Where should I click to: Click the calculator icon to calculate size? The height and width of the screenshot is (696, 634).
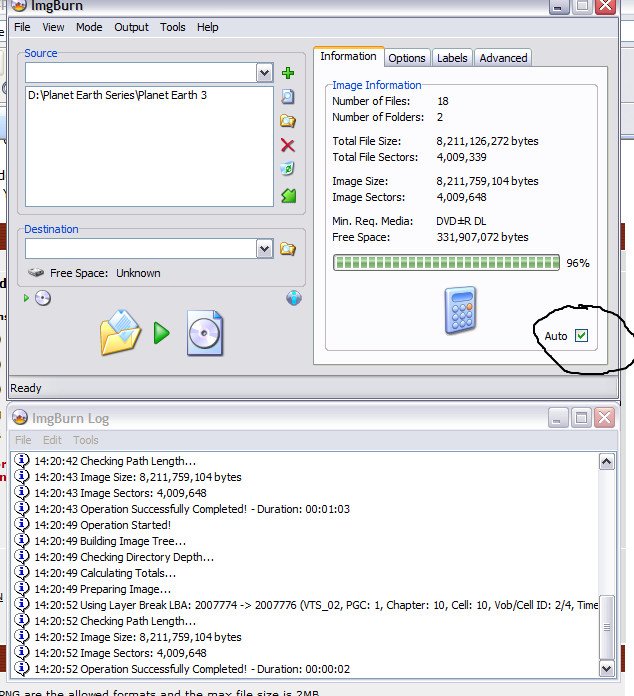point(460,310)
